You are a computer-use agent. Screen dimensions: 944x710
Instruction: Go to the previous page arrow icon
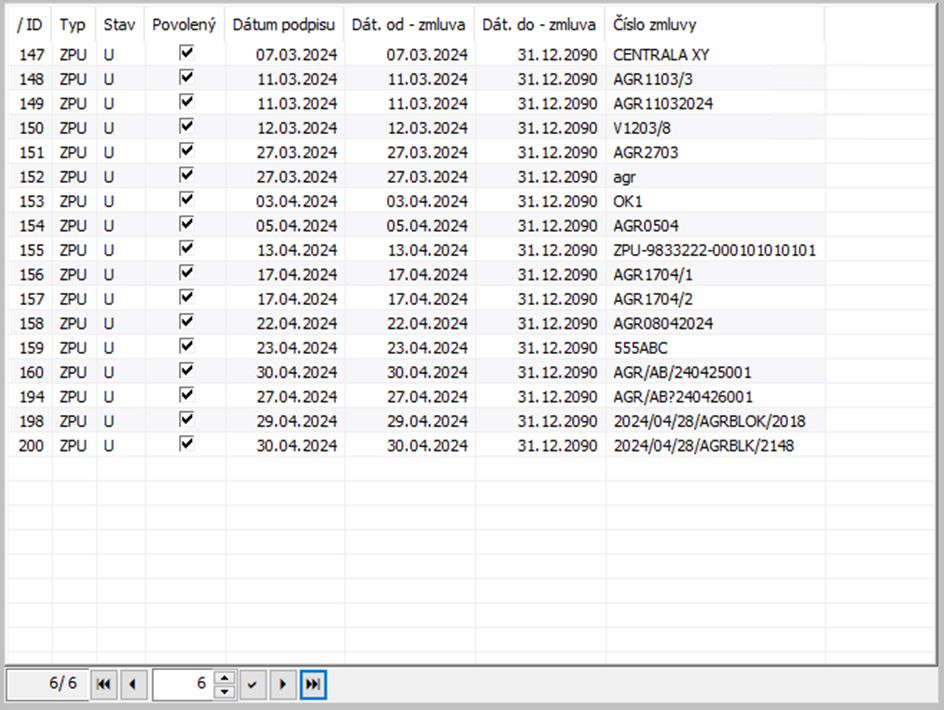coord(132,684)
